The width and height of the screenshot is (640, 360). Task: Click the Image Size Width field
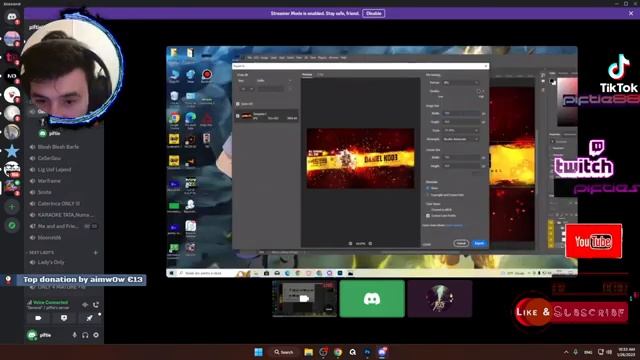click(x=461, y=113)
